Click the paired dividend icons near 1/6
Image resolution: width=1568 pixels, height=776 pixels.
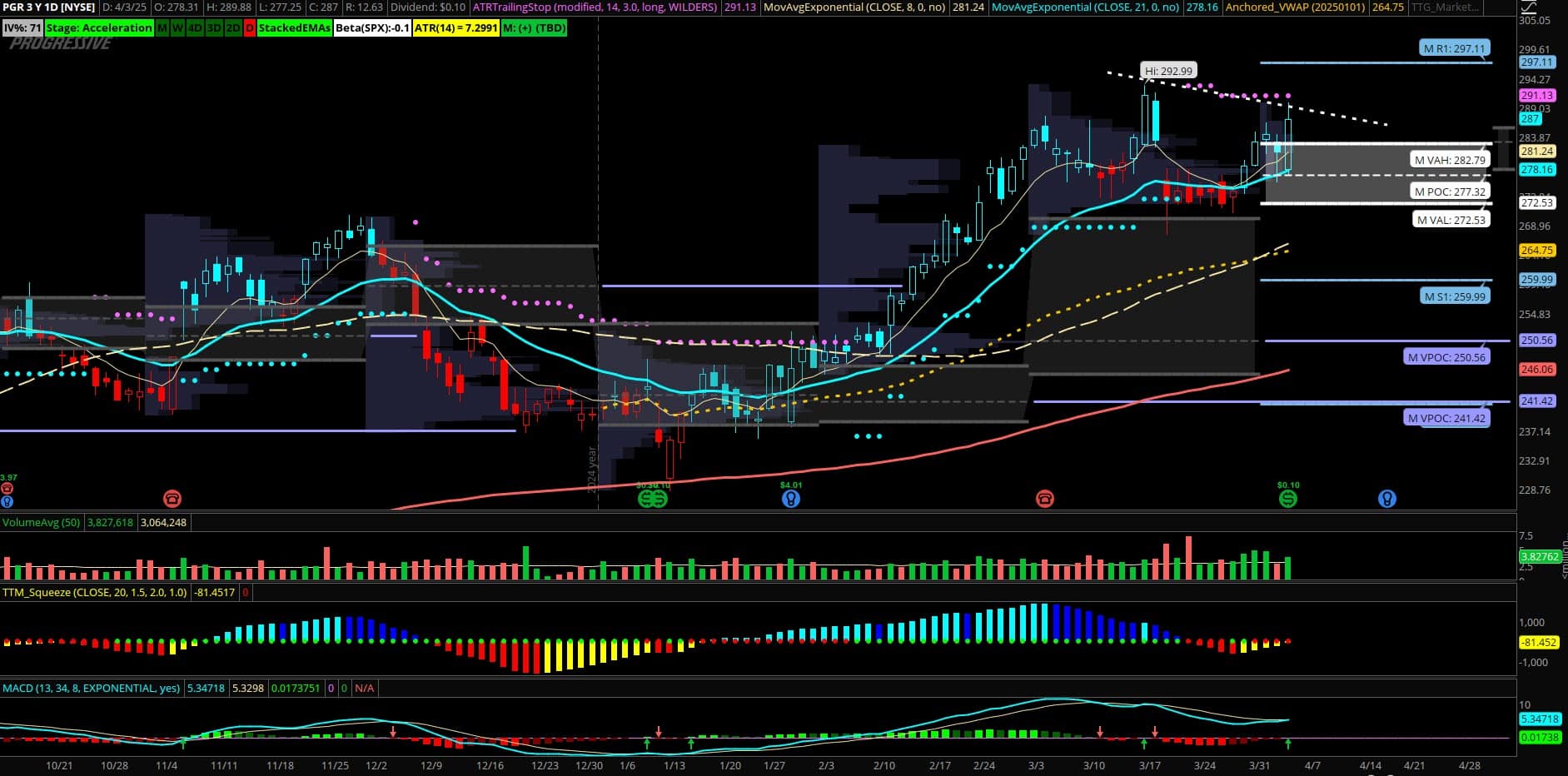(x=654, y=499)
